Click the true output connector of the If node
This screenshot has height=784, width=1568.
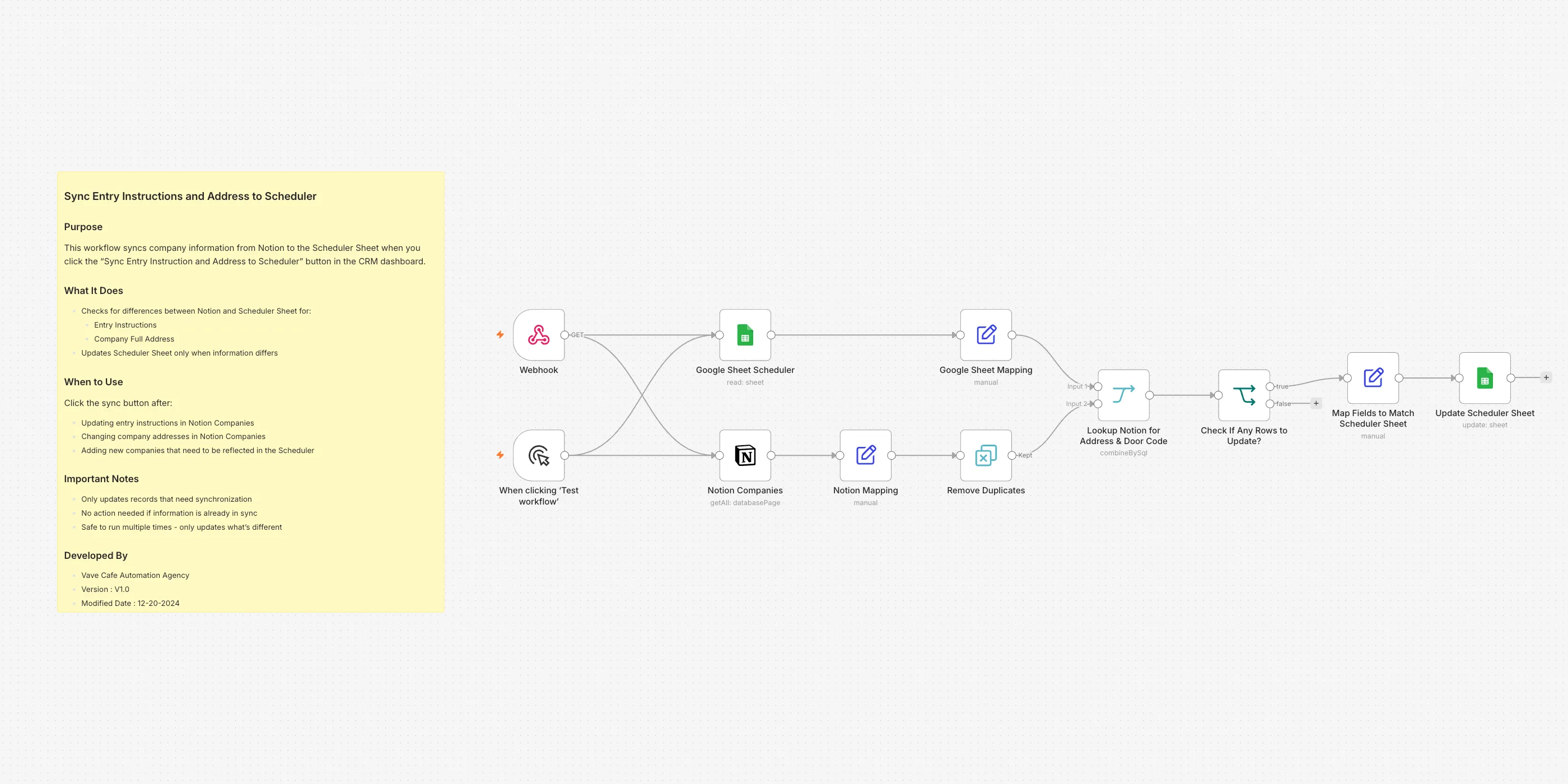[1270, 386]
